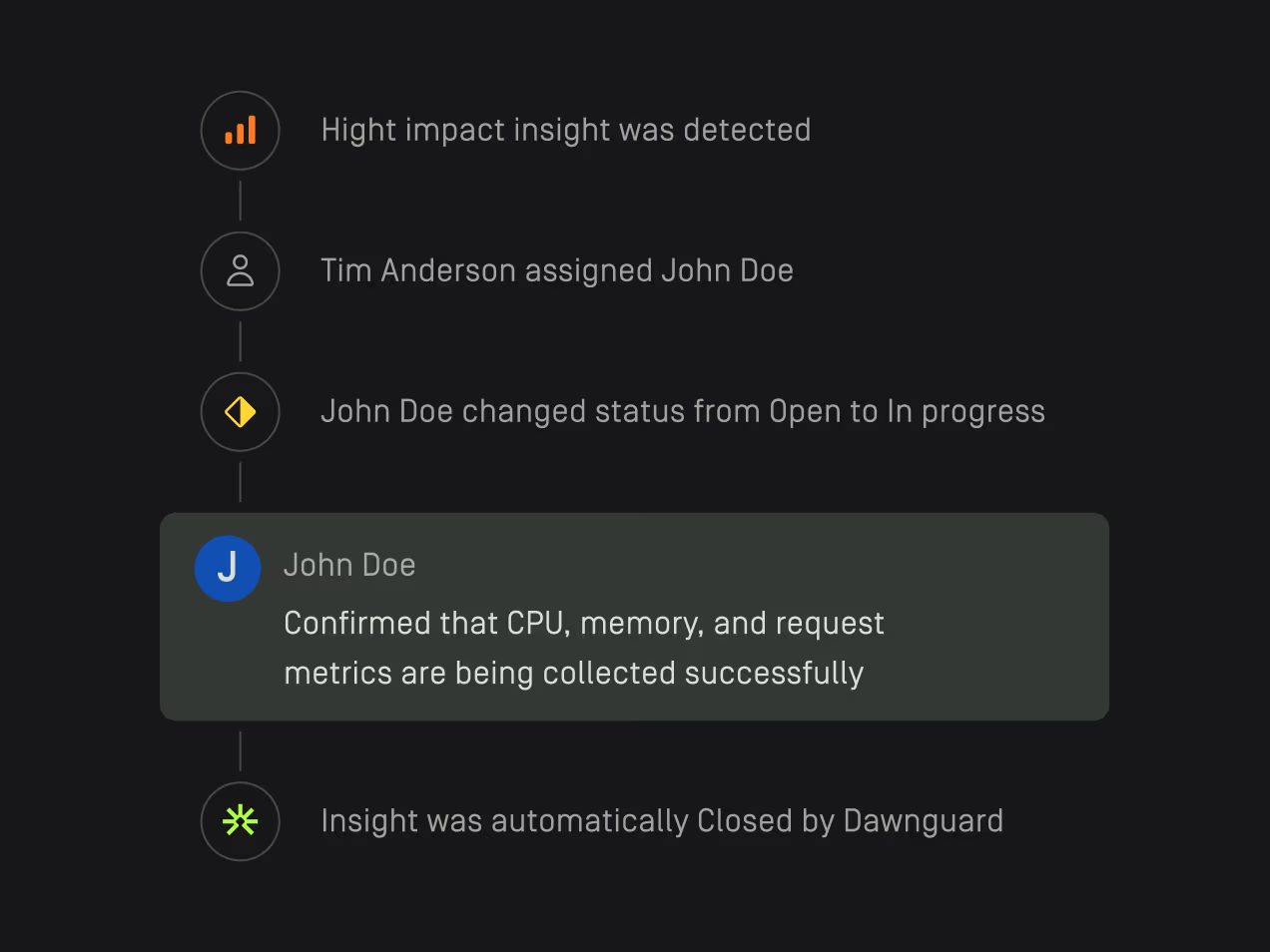Open the 'Insight was automatically Closed by Dawnguard' event
1270x952 pixels.
pyautogui.click(x=662, y=821)
